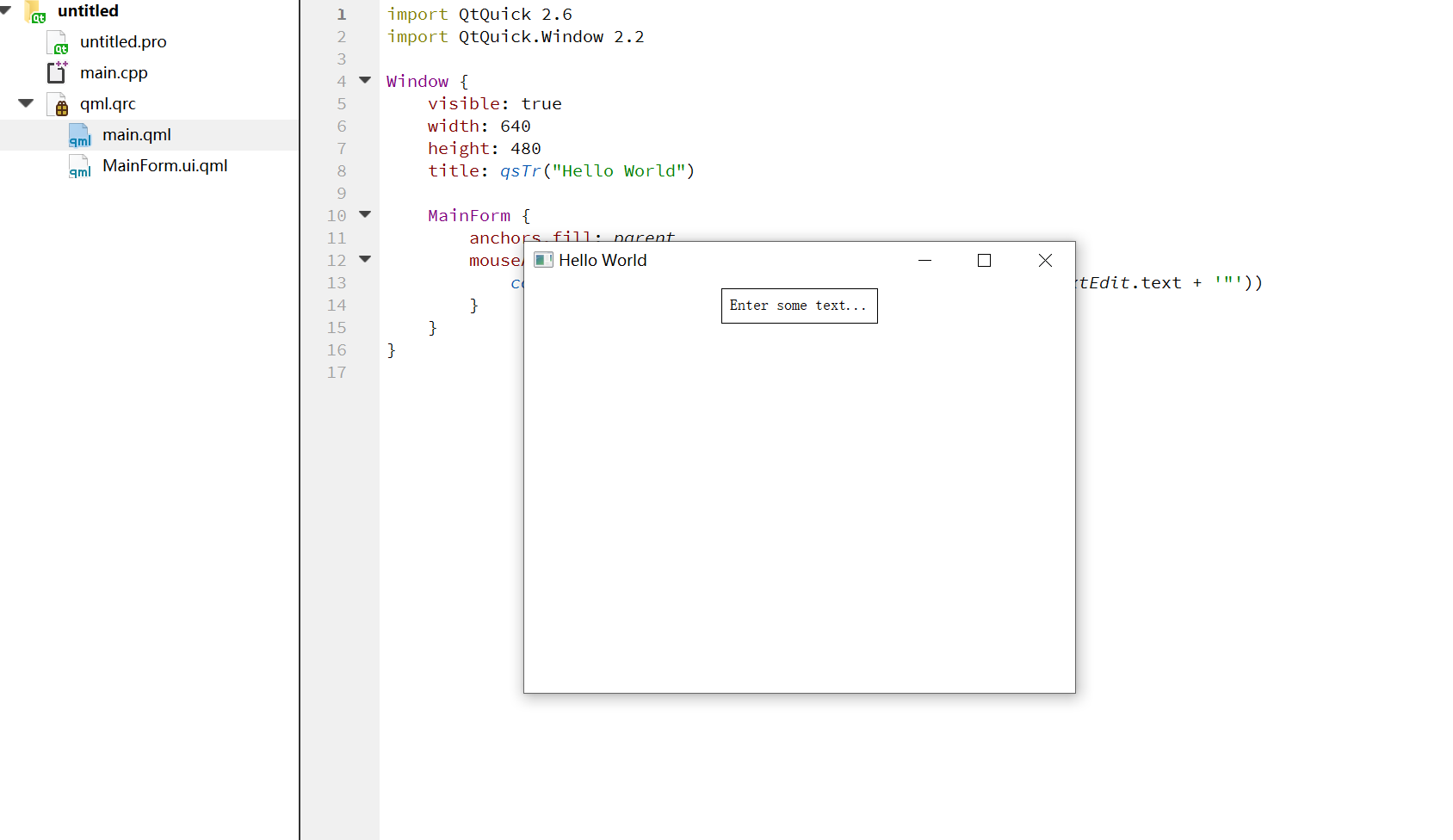Click the Hello World window title text
The height and width of the screenshot is (840, 1453).
(603, 260)
